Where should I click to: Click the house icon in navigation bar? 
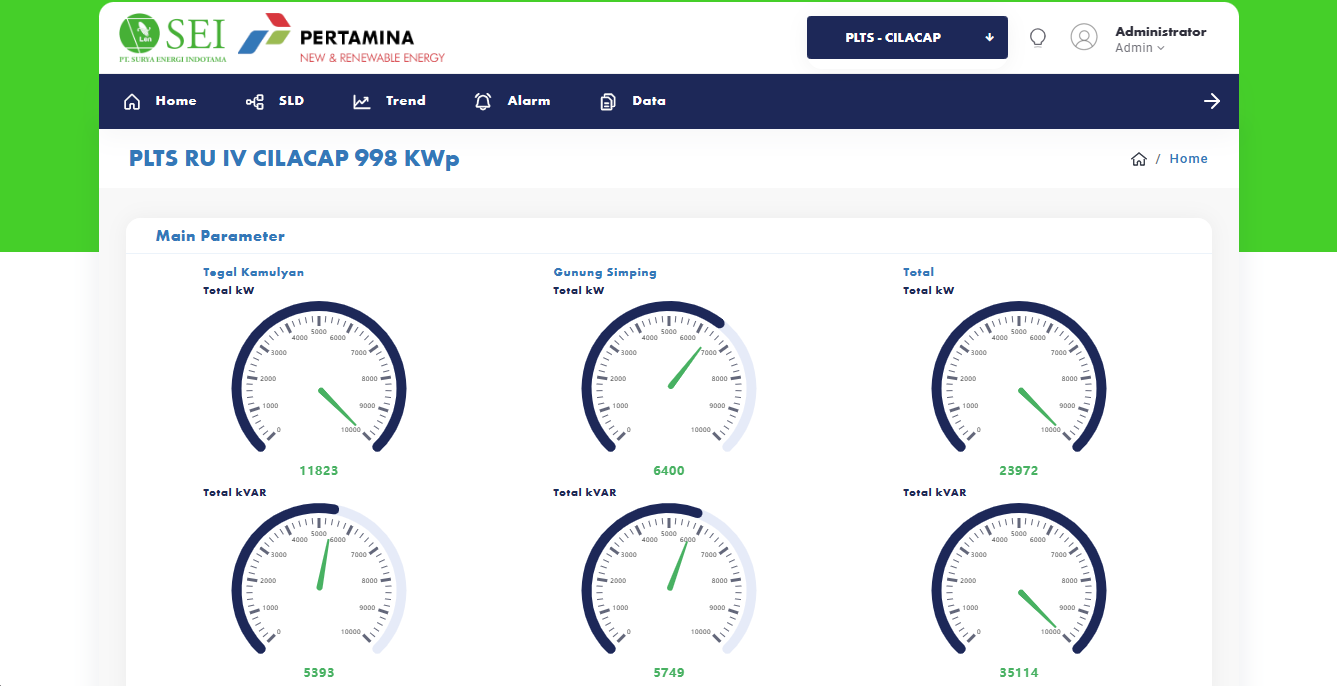click(132, 101)
